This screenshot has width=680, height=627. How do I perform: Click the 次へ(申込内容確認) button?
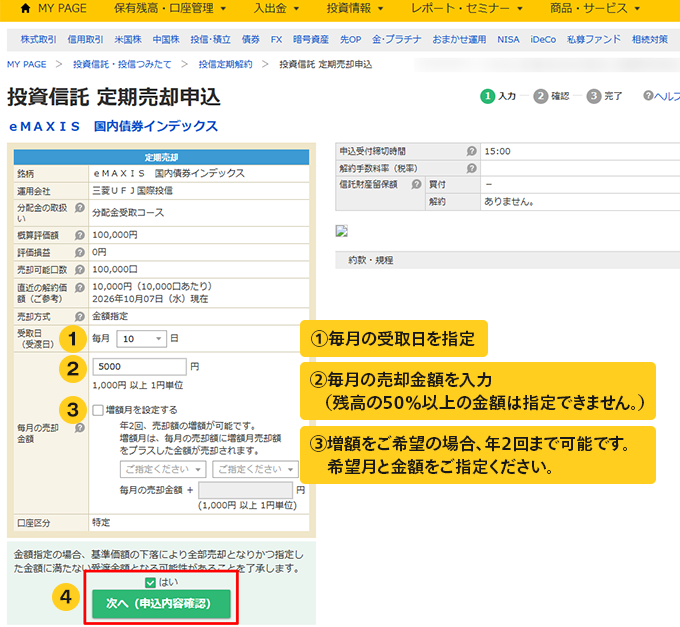(161, 604)
